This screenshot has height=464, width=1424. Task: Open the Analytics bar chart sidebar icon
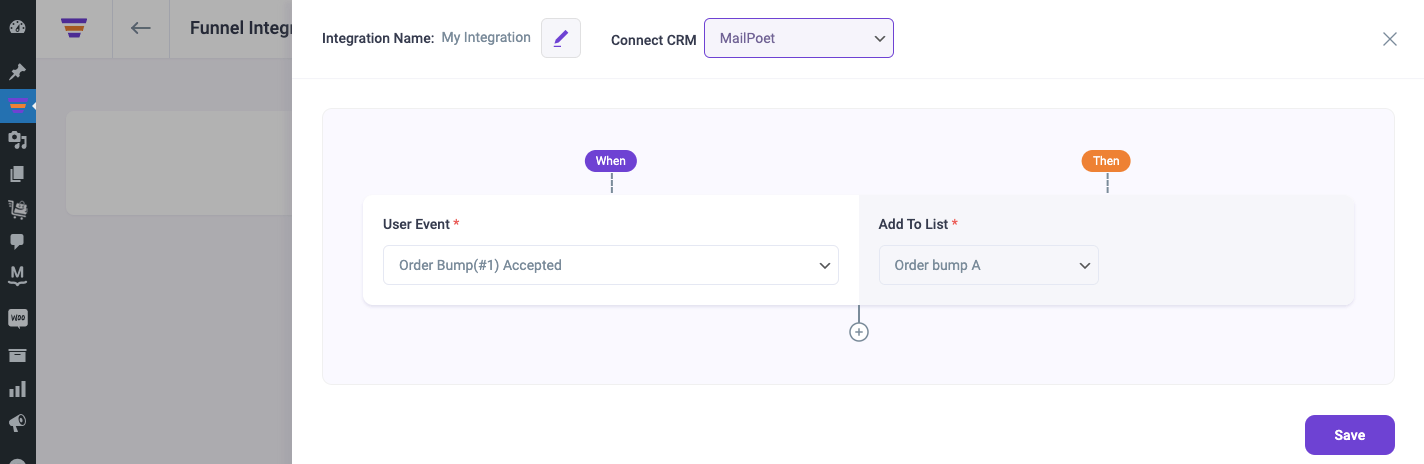point(17,389)
